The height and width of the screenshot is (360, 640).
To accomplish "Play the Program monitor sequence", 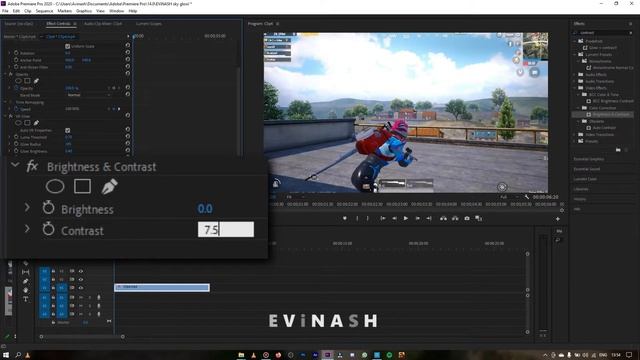I will pyautogui.click(x=406, y=218).
